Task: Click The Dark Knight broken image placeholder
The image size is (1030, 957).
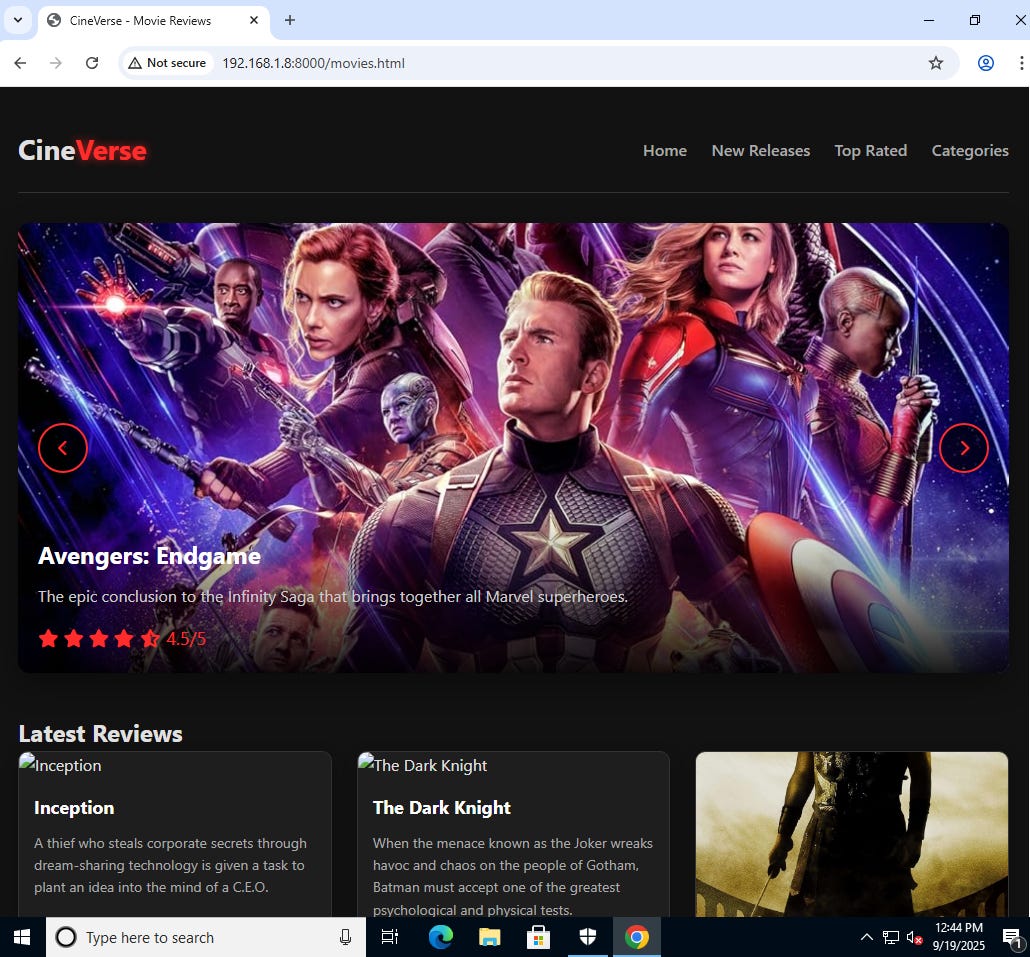Action: [x=423, y=765]
